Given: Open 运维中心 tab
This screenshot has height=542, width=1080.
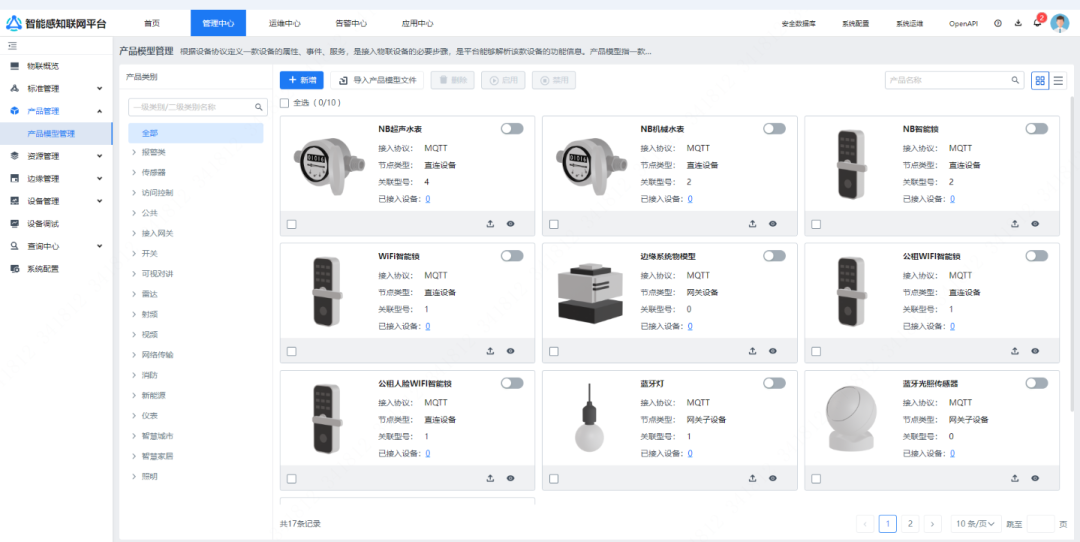Looking at the screenshot, I should [284, 23].
